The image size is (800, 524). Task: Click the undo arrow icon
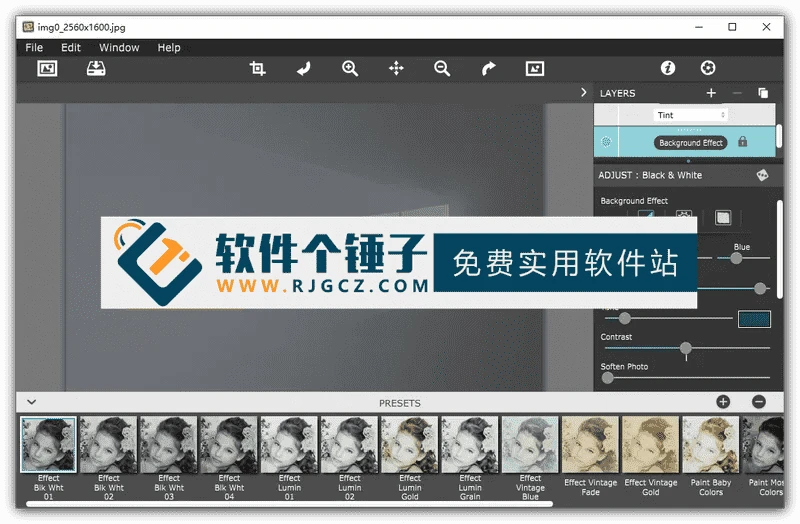point(304,68)
